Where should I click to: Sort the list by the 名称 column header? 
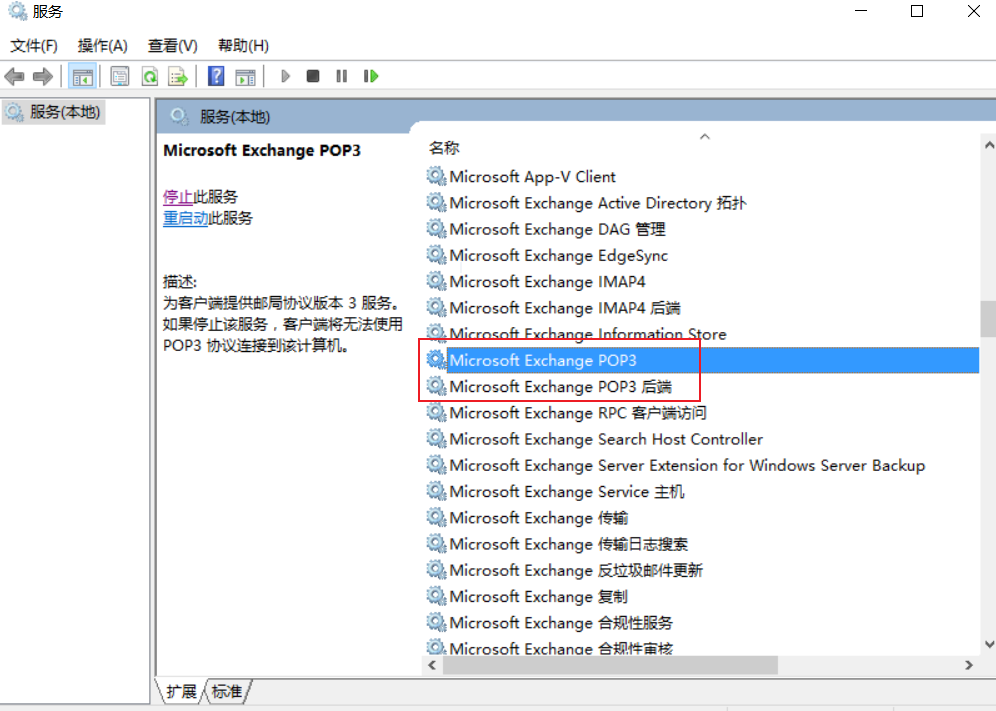click(444, 148)
